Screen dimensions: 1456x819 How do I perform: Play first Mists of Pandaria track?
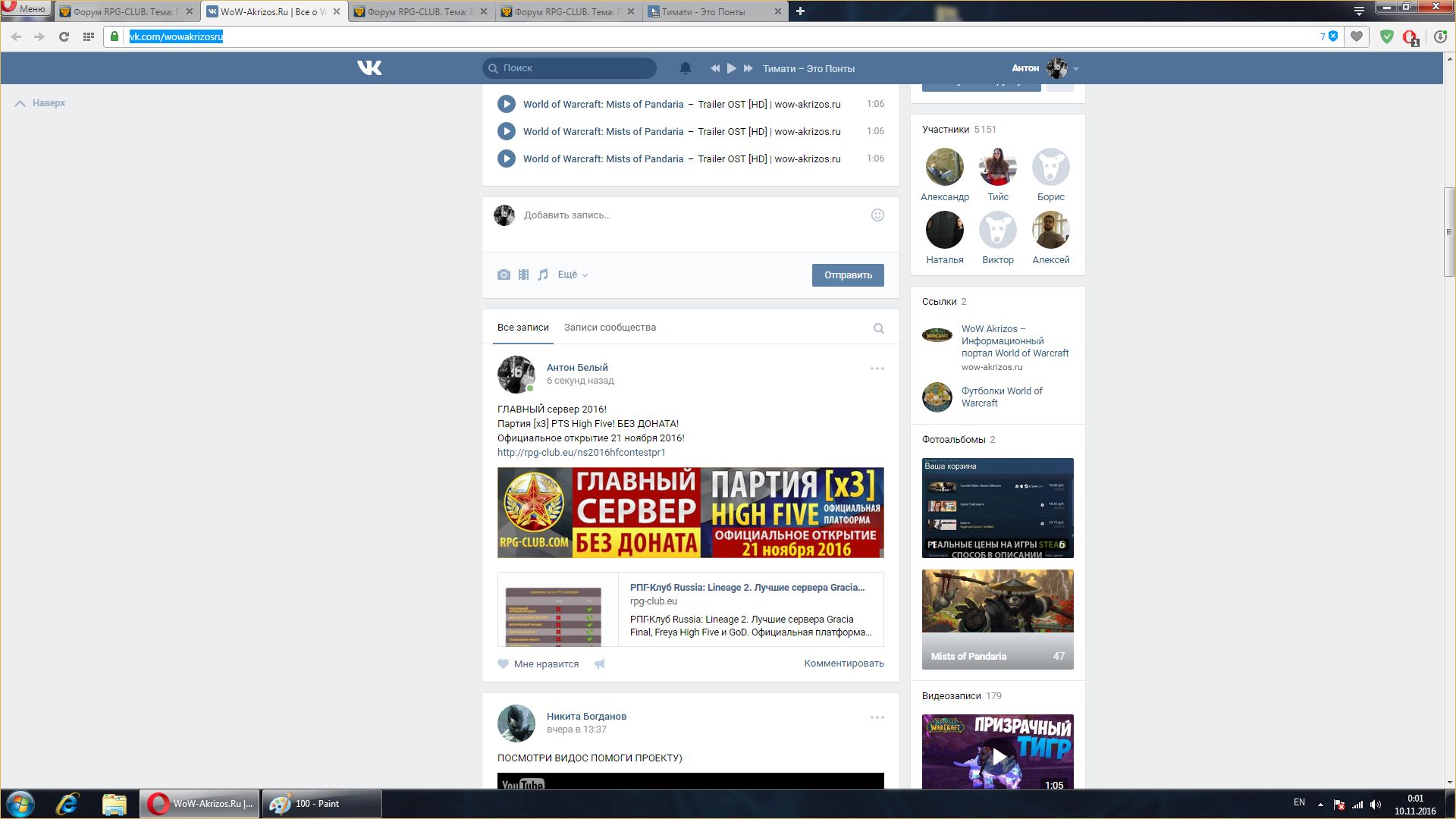pos(506,104)
